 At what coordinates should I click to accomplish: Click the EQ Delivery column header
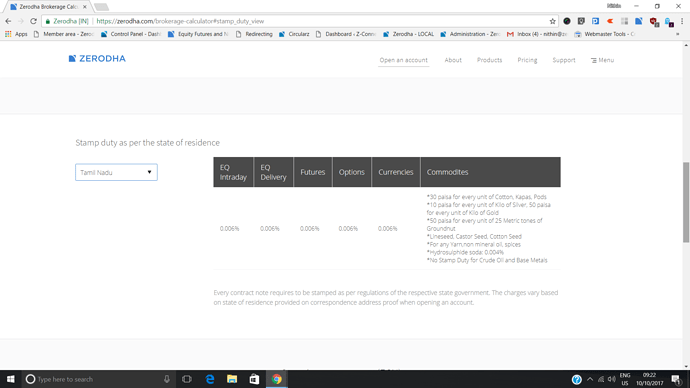click(x=273, y=172)
